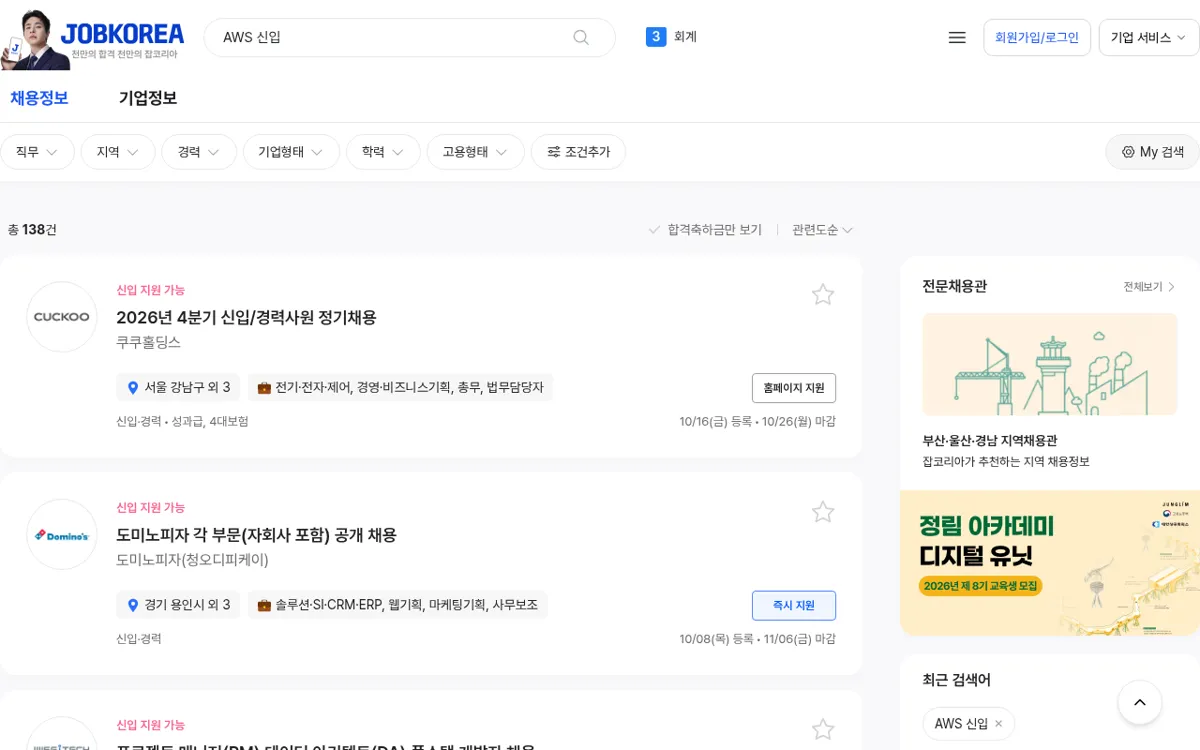The image size is (1200, 750).
Task: Click 10/08(목) 등록 • 11/06(금) 마감 text
Action: pyautogui.click(x=757, y=639)
